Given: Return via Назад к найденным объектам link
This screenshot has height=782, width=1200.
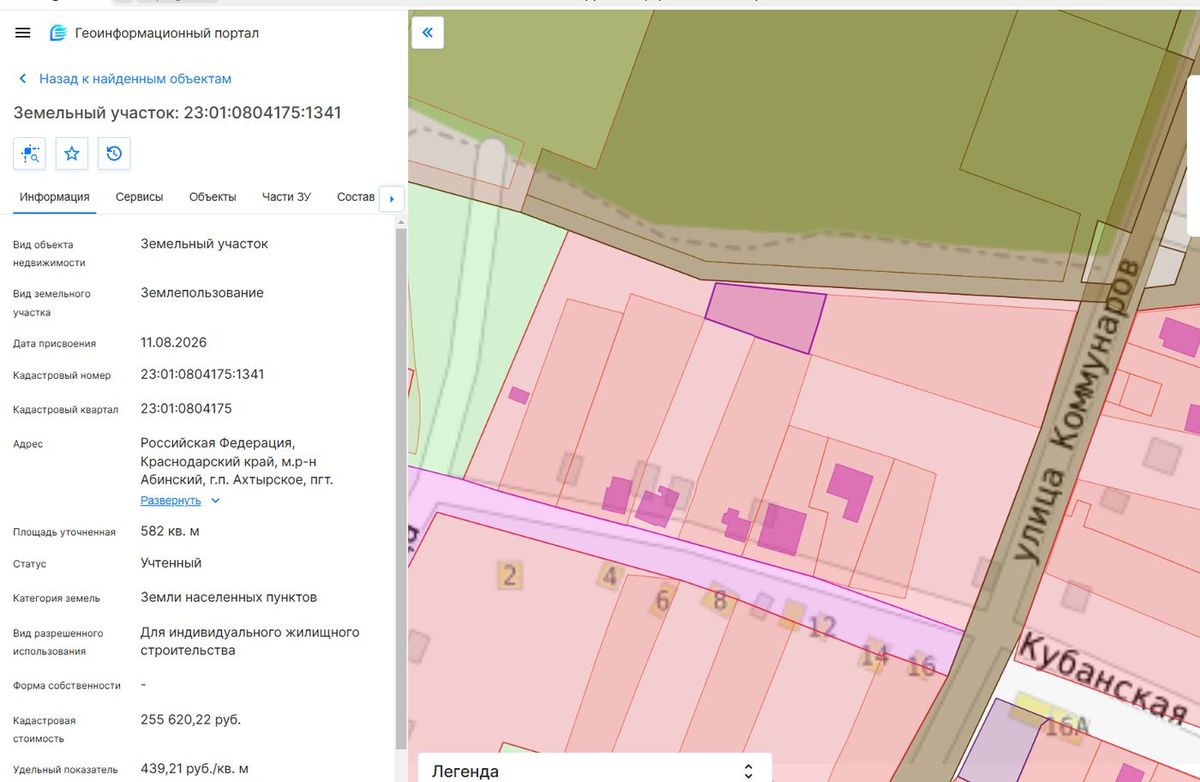Looking at the screenshot, I should [x=135, y=78].
